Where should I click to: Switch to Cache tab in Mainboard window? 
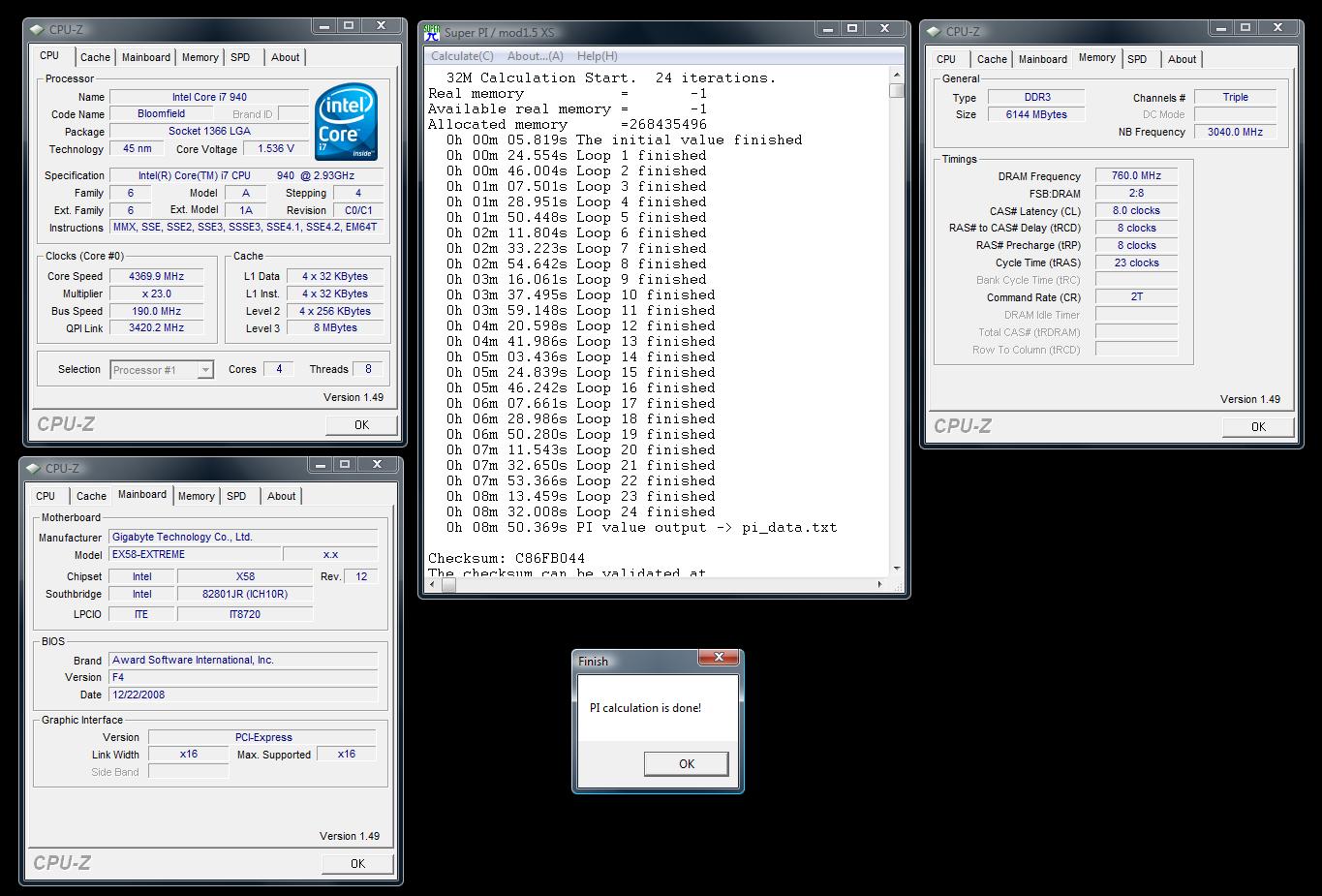(91, 496)
